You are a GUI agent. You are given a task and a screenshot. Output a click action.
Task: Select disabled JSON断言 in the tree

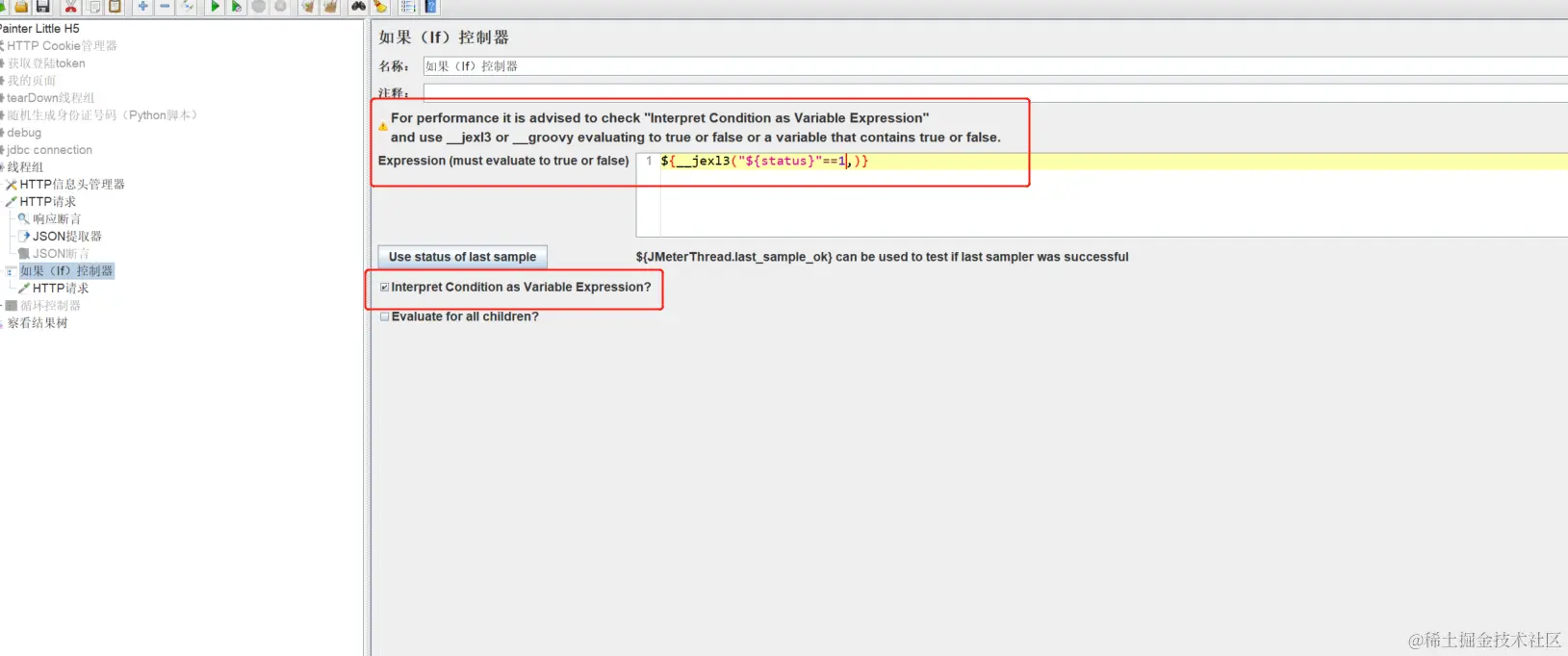[61, 254]
